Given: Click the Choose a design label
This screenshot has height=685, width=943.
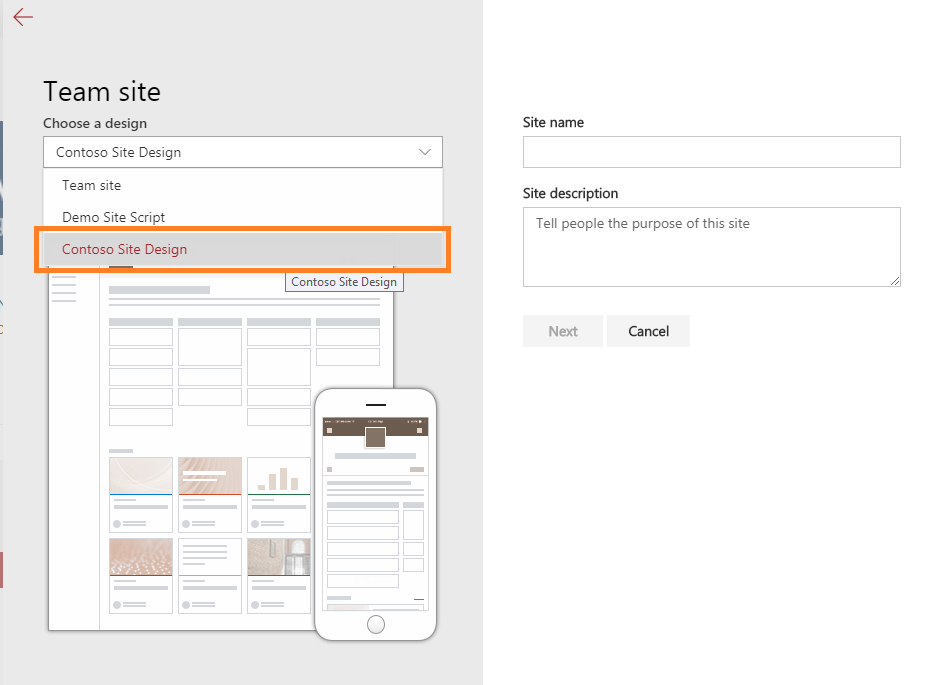Looking at the screenshot, I should tap(95, 123).
